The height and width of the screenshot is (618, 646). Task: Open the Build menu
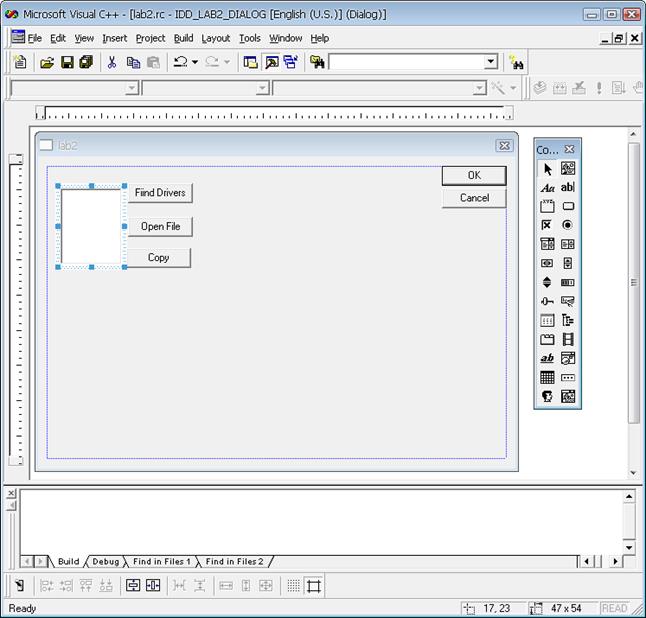coord(183,38)
